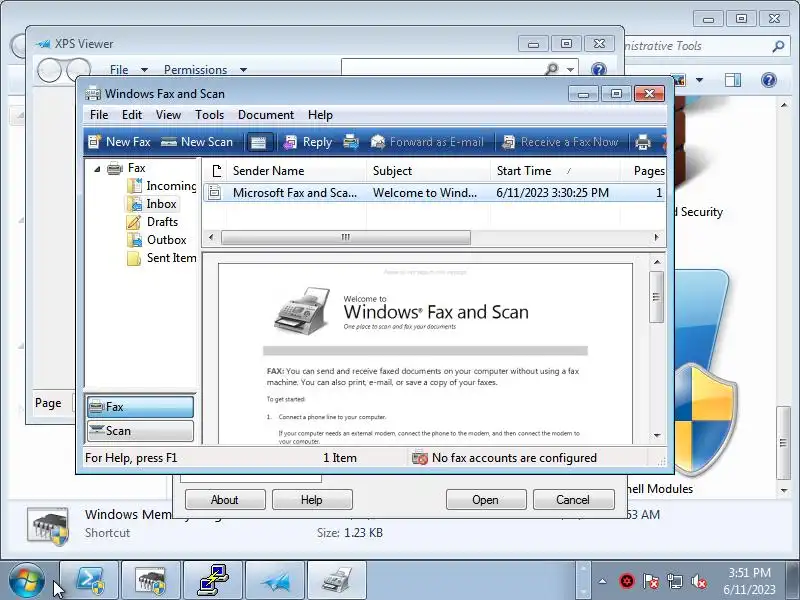
Task: Collapse the Fax tree node
Action: point(97,168)
